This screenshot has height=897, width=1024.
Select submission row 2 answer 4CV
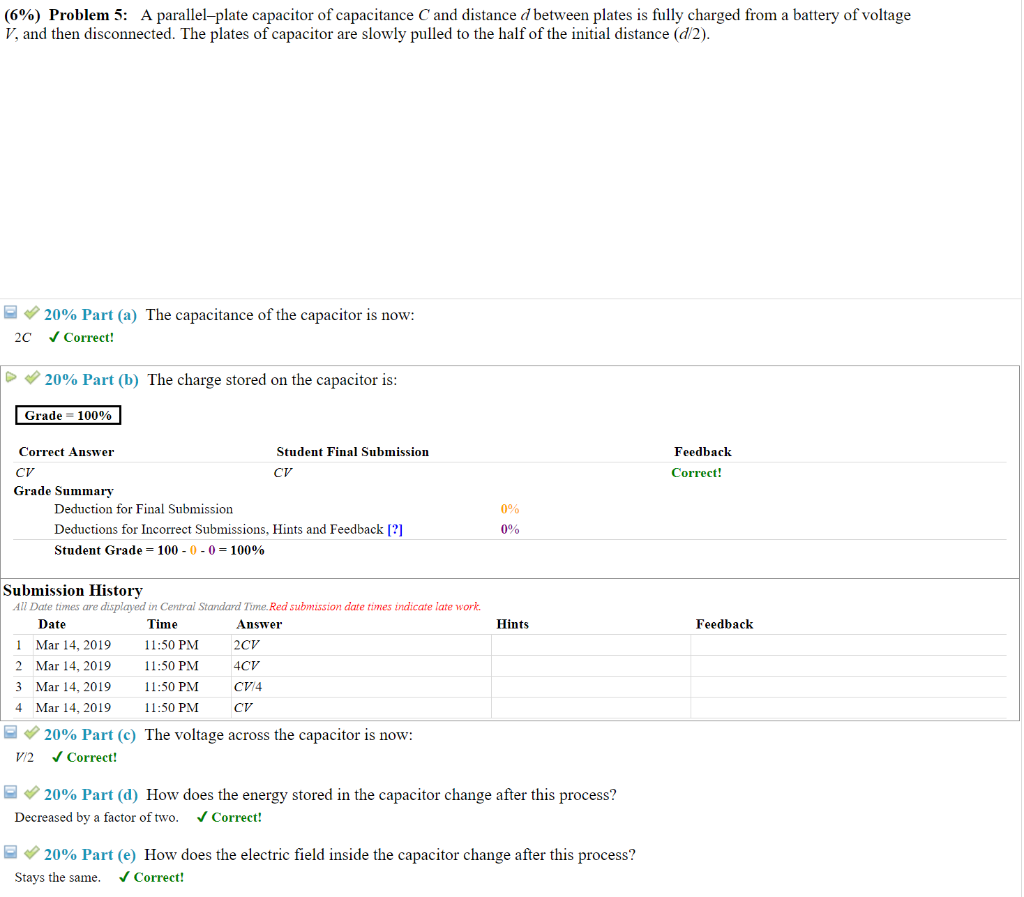point(246,666)
